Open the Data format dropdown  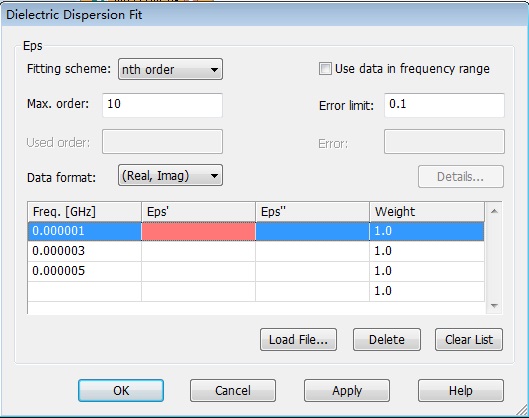click(x=170, y=175)
